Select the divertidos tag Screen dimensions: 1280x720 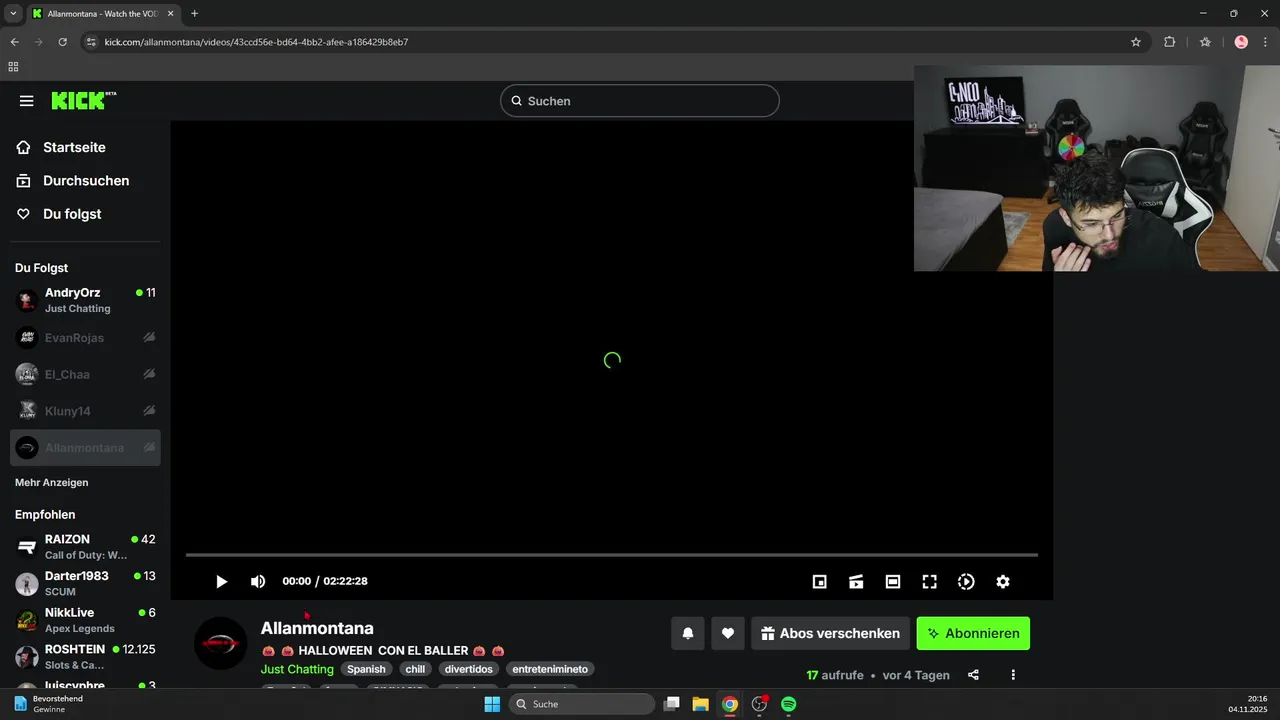(x=469, y=669)
